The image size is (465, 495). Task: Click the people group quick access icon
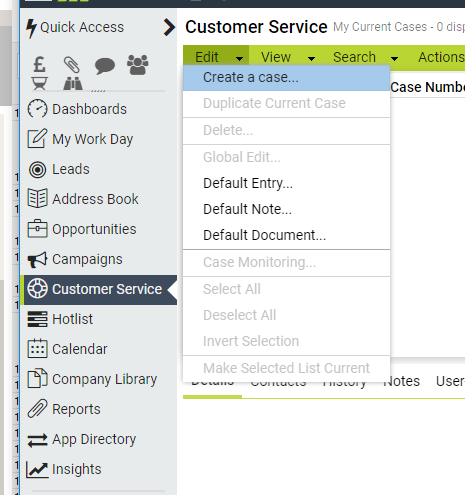138,64
